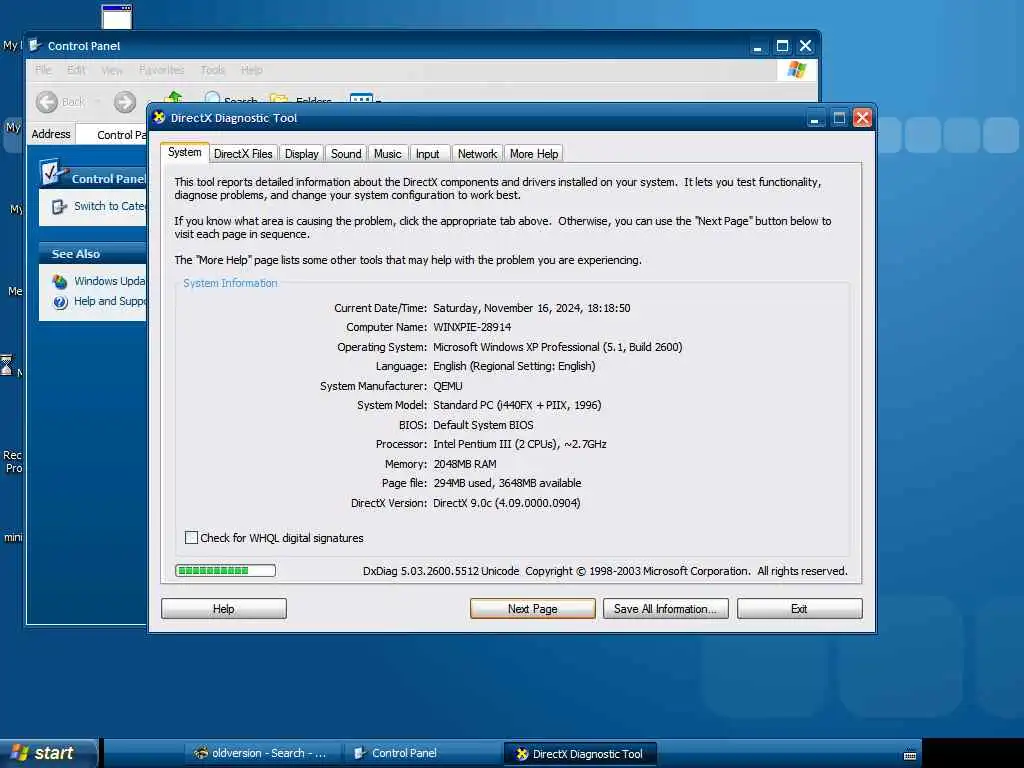1024x768 pixels.
Task: Open Switch to Category View link
Action: [x=110, y=206]
